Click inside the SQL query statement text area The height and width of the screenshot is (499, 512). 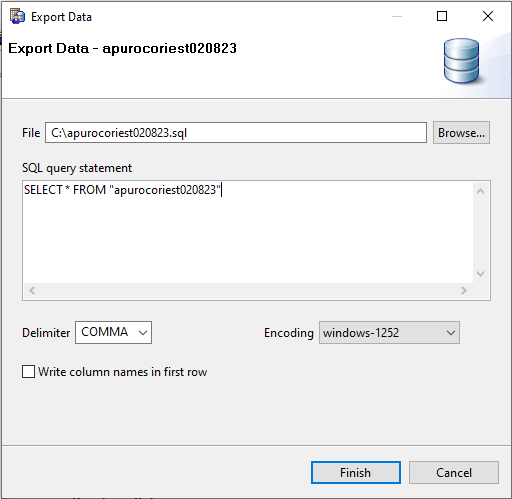(x=248, y=232)
